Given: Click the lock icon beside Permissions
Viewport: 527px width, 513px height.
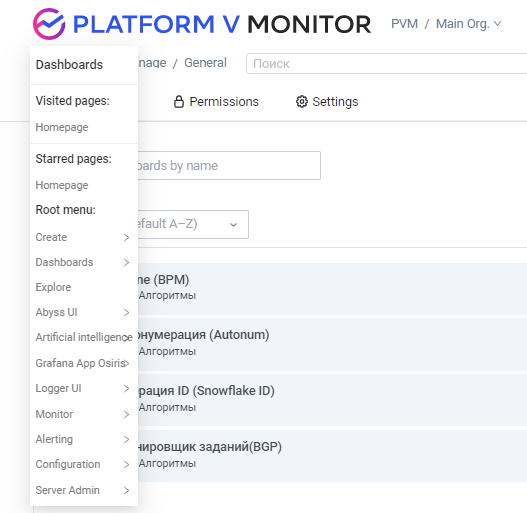Looking at the screenshot, I should click(x=179, y=102).
